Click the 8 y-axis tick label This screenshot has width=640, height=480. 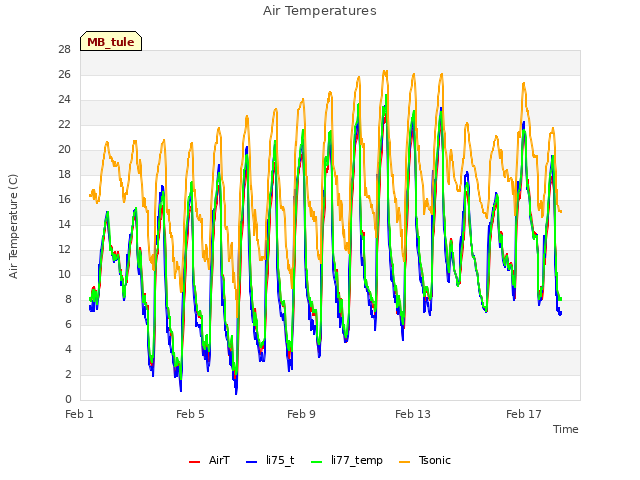click(x=68, y=299)
